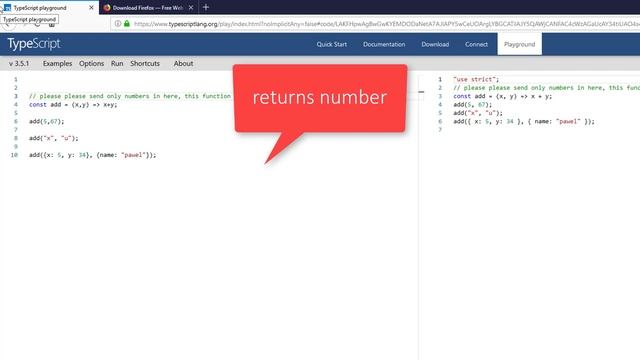The height and width of the screenshot is (360, 640).
Task: Open the Connect page
Action: [476, 44]
